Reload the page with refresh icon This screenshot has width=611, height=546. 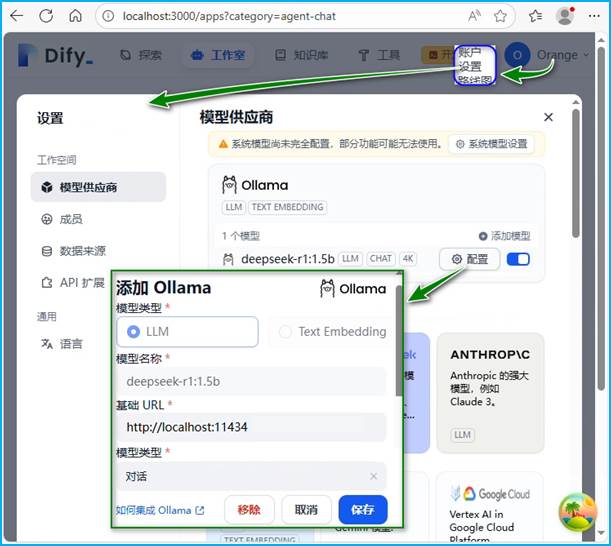tap(46, 16)
